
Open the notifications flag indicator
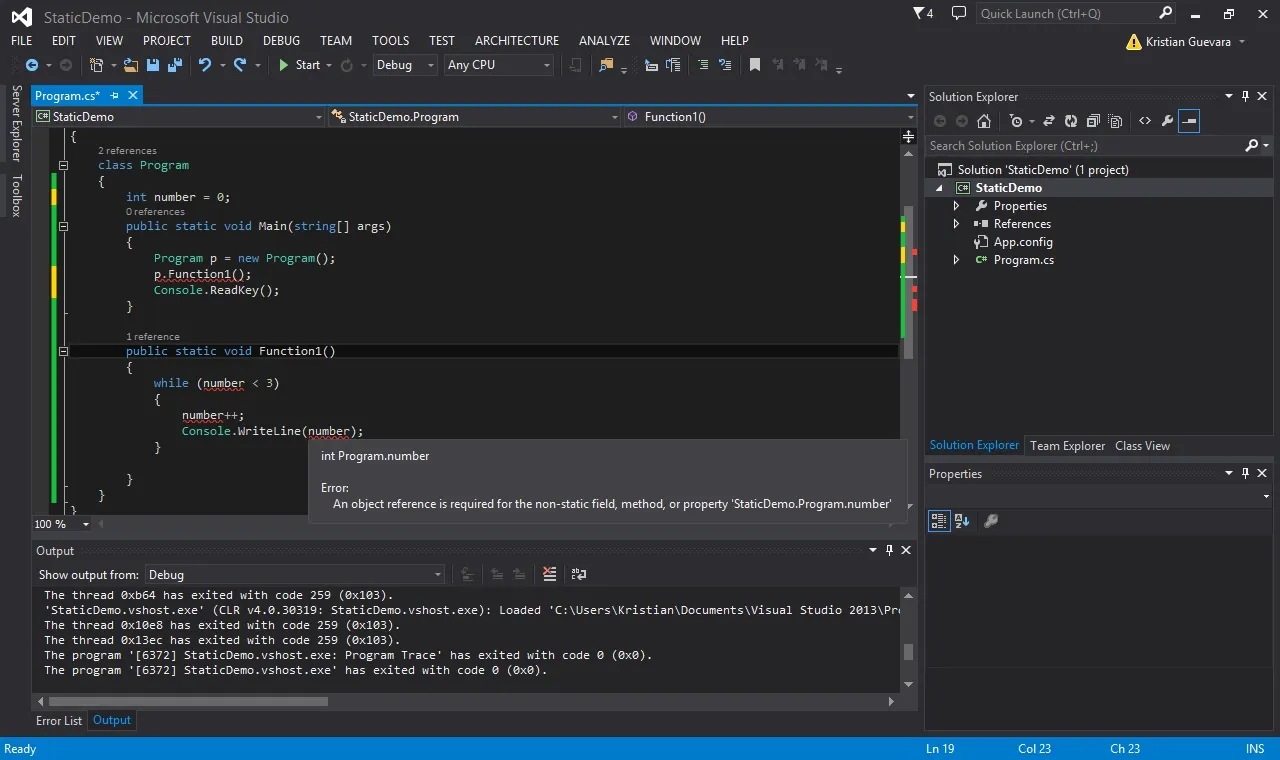coord(923,14)
